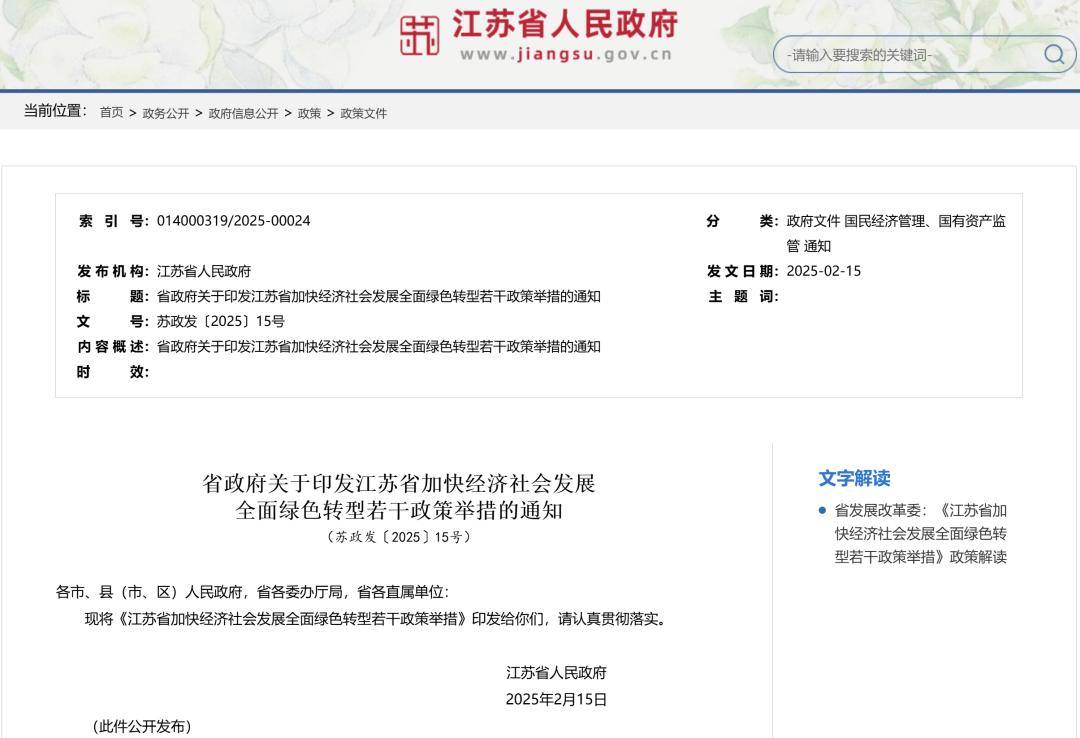The image size is (1080, 738).
Task: Click the 时效 field label
Action: (113, 371)
